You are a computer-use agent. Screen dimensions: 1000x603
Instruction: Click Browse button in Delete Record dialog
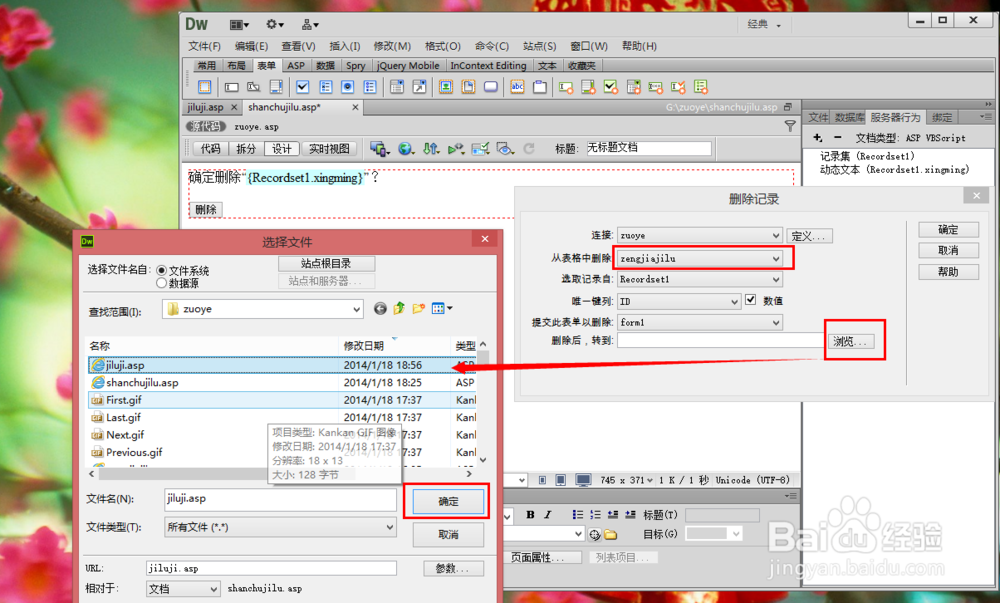(850, 341)
